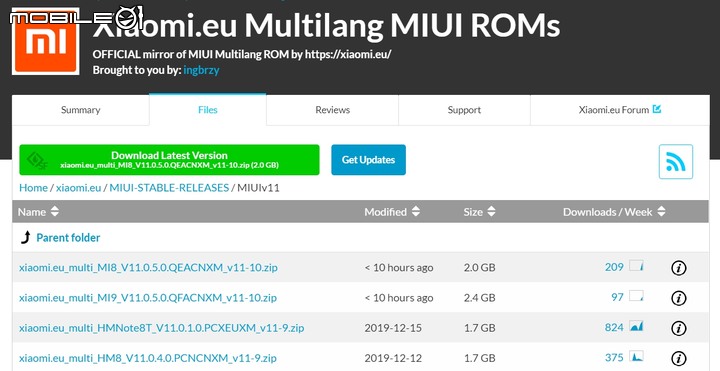Screen dimensions: 720x371
Task: Select the 2.4 GB size cell
Action: 479,298
